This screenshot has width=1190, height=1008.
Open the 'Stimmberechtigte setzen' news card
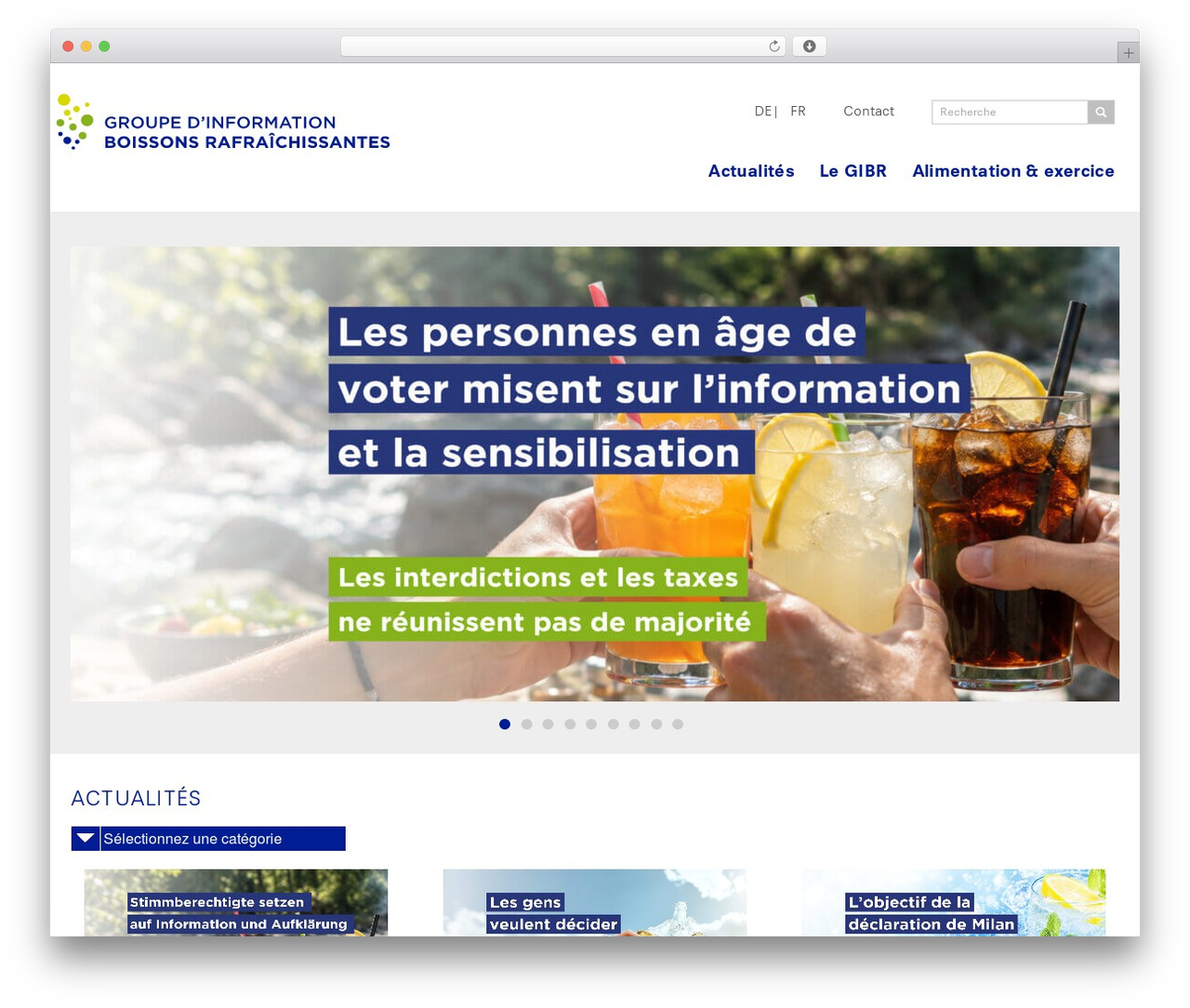(236, 903)
